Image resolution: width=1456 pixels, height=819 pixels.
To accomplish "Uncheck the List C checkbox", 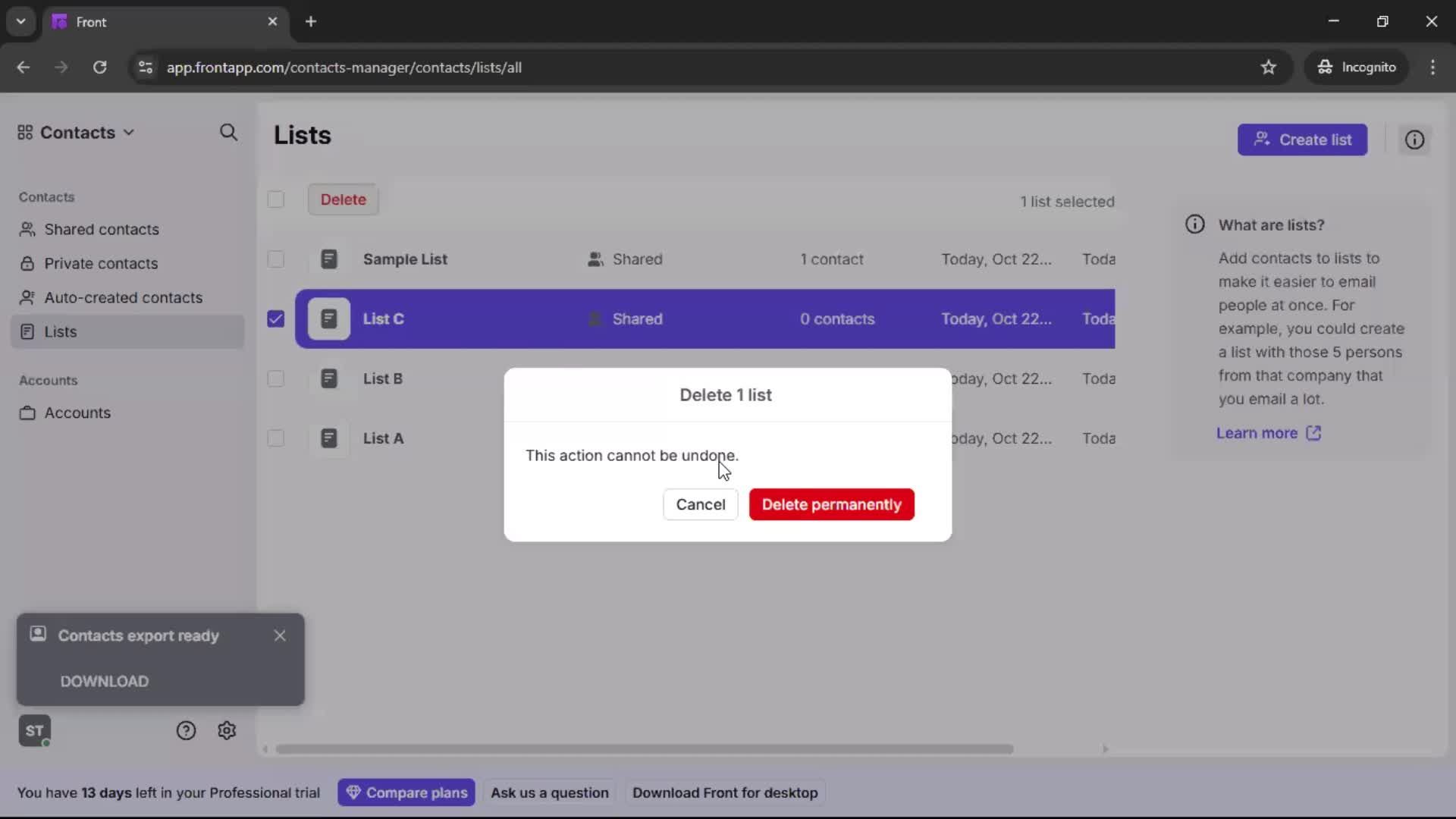I will 275,318.
